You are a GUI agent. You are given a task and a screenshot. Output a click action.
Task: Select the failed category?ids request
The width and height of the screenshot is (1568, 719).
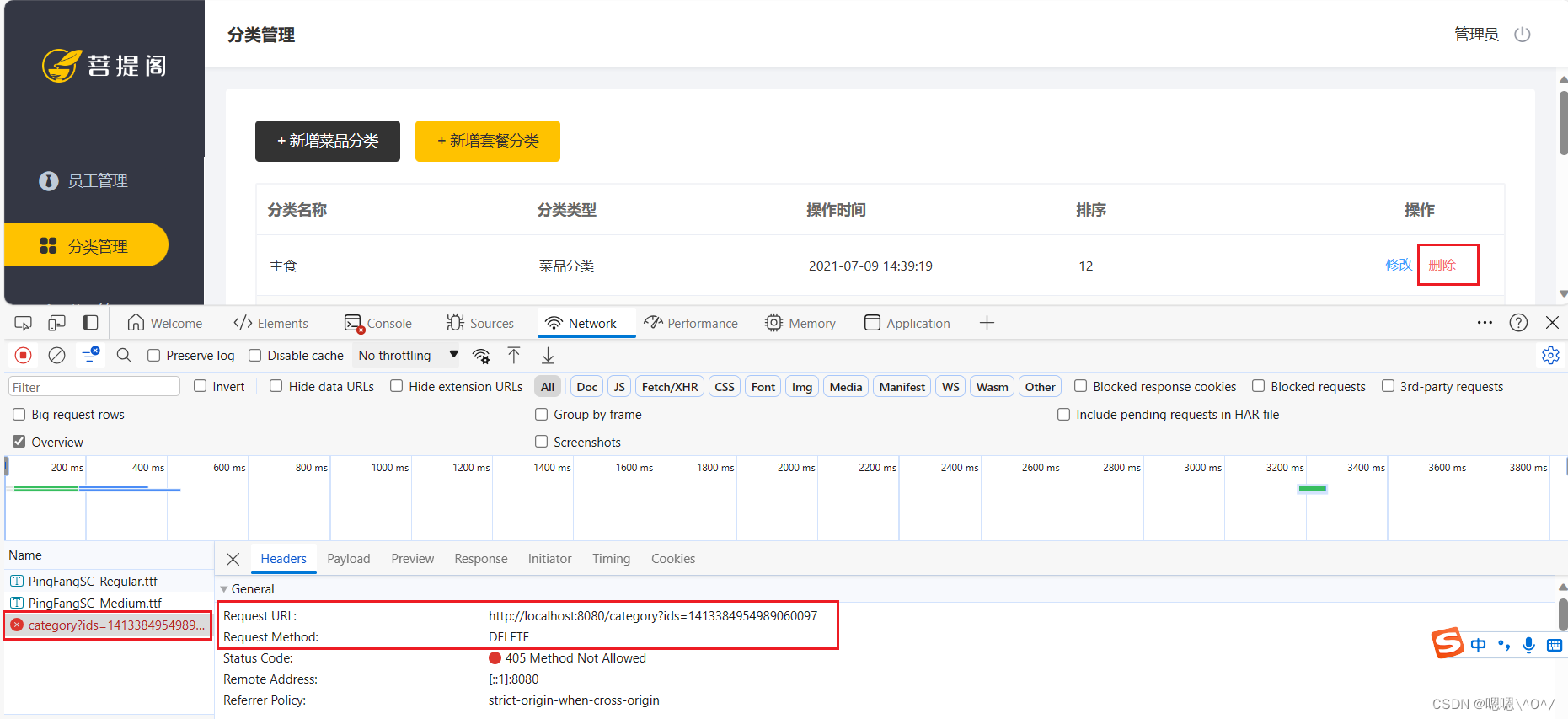click(108, 625)
